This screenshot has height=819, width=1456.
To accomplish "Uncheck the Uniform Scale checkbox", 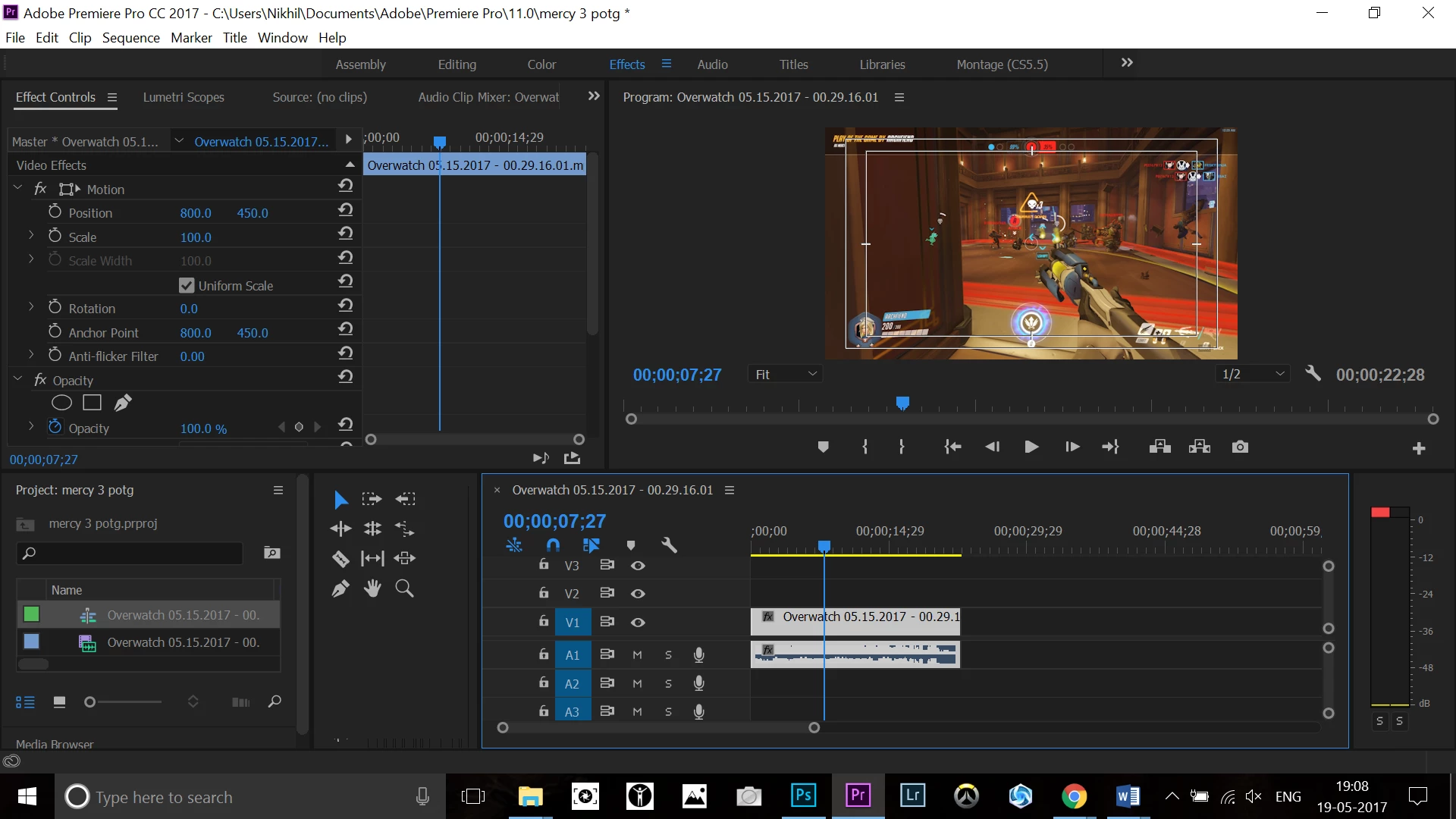I will pos(187,286).
